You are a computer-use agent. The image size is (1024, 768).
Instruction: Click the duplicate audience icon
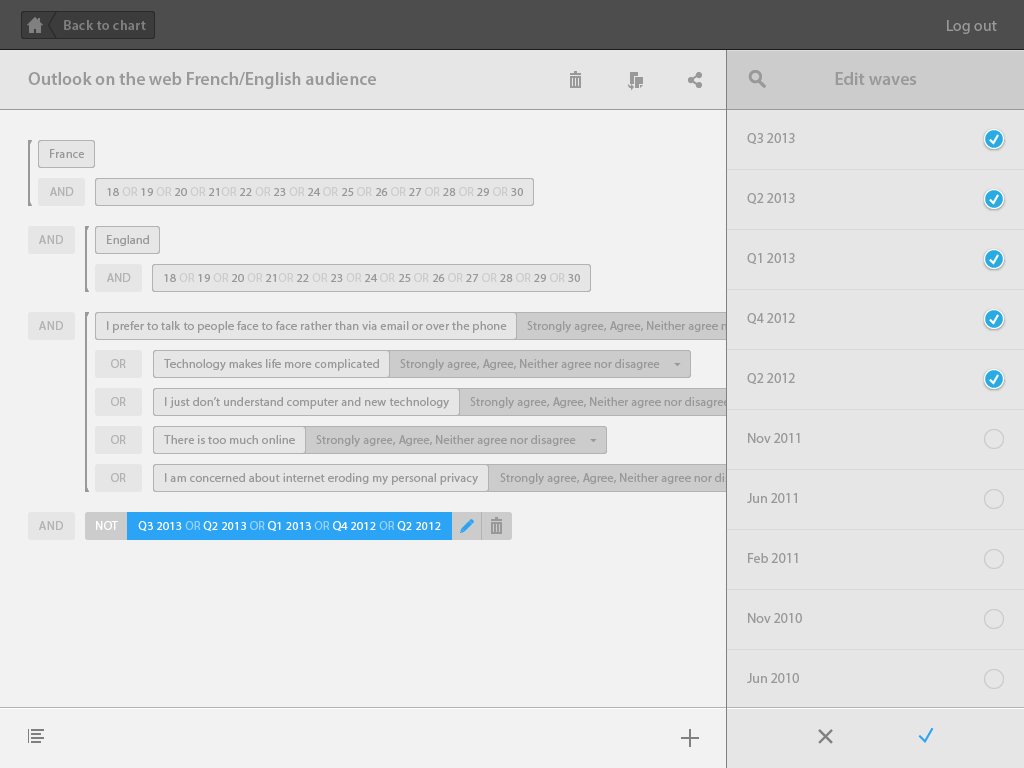[x=635, y=80]
